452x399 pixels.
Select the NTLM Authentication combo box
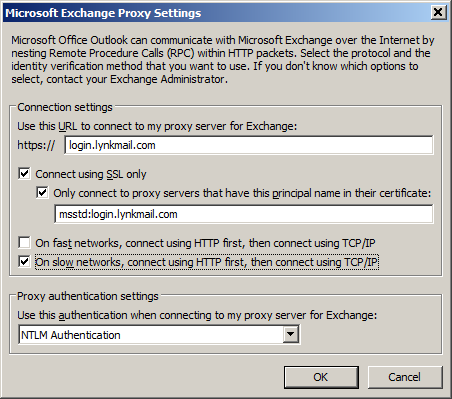[159, 335]
